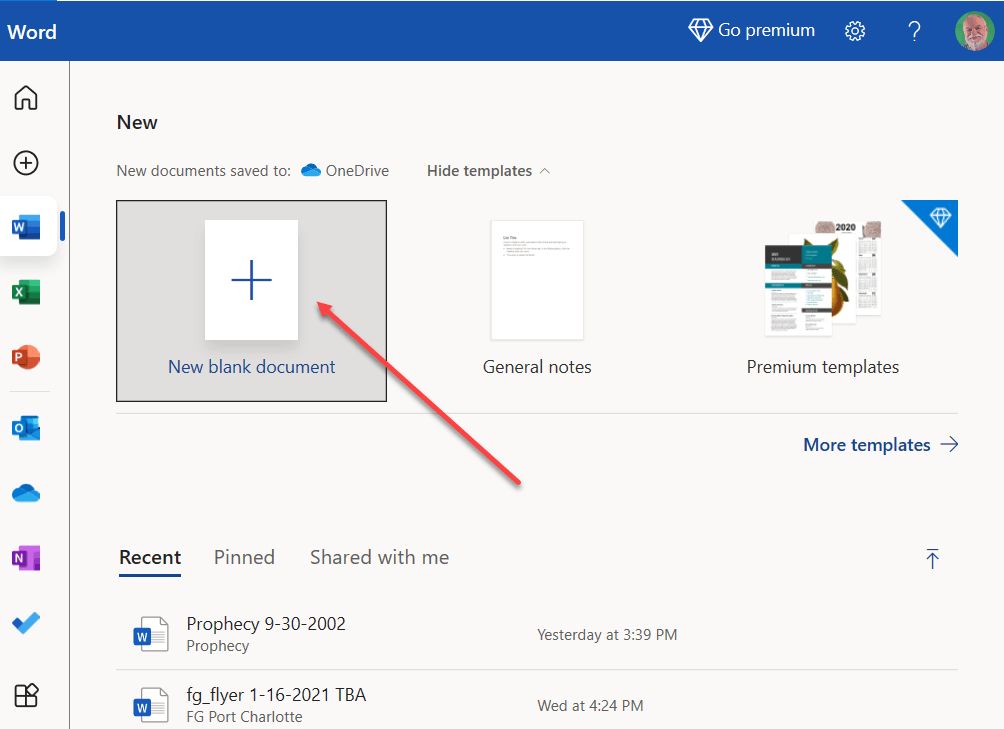Image resolution: width=1004 pixels, height=729 pixels.
Task: Click the Word title in header
Action: [31, 32]
